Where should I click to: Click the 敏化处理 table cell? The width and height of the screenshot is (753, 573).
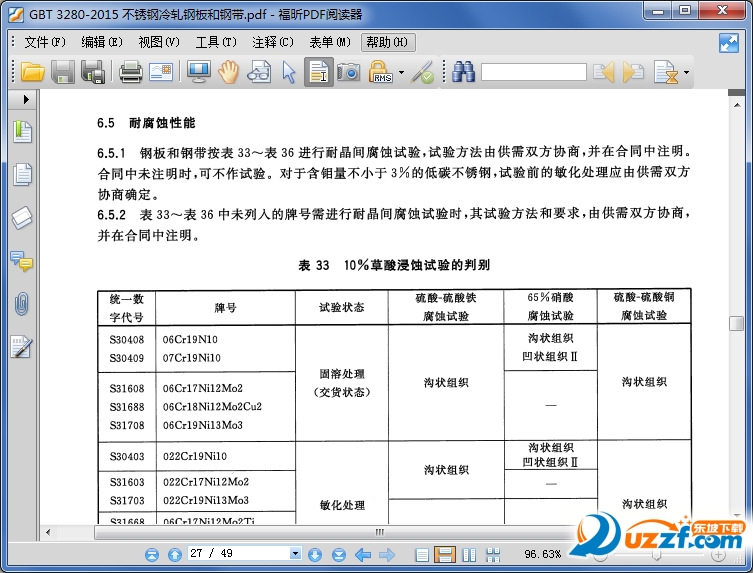[x=342, y=505]
